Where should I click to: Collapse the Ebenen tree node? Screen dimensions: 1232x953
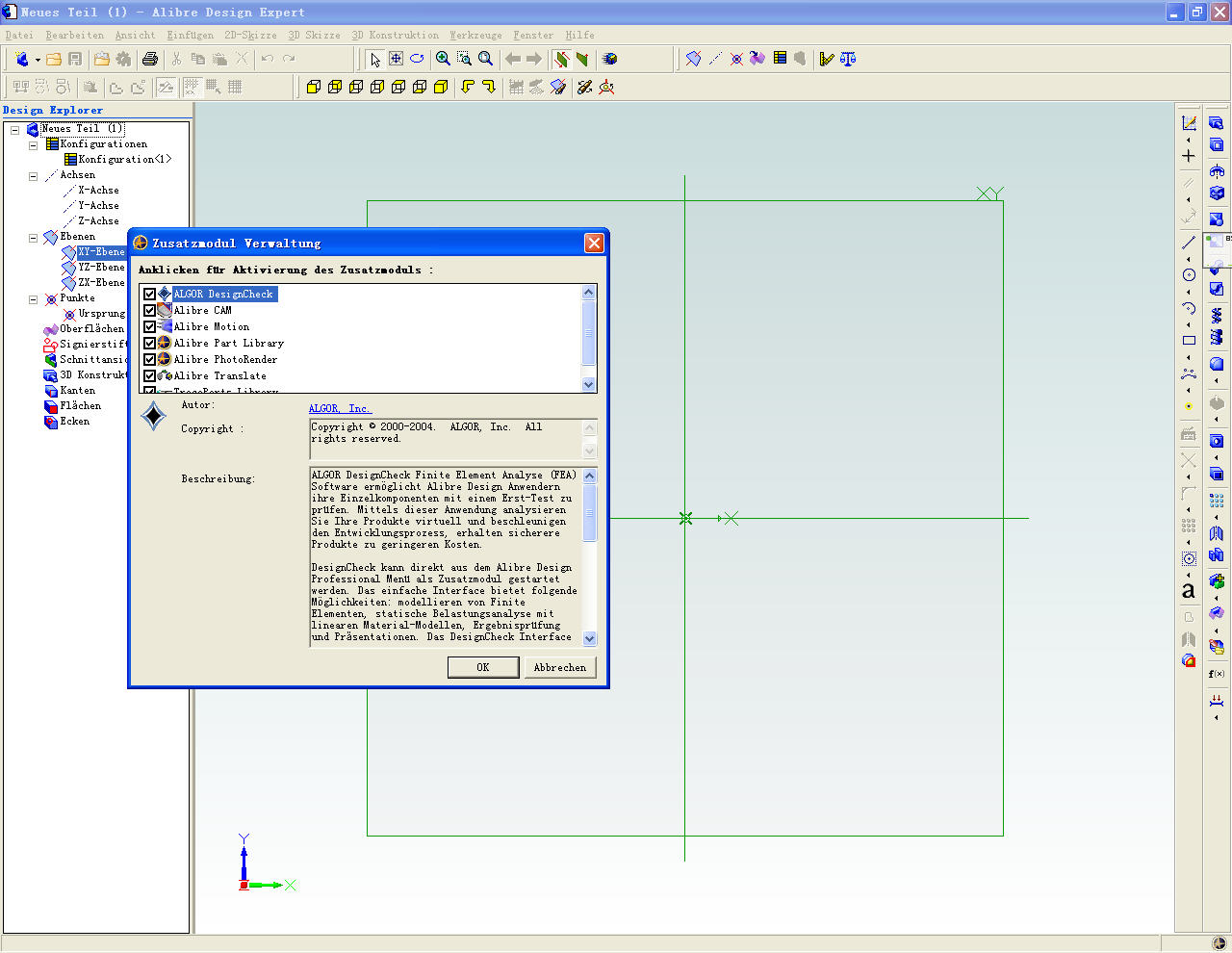pyautogui.click(x=33, y=237)
